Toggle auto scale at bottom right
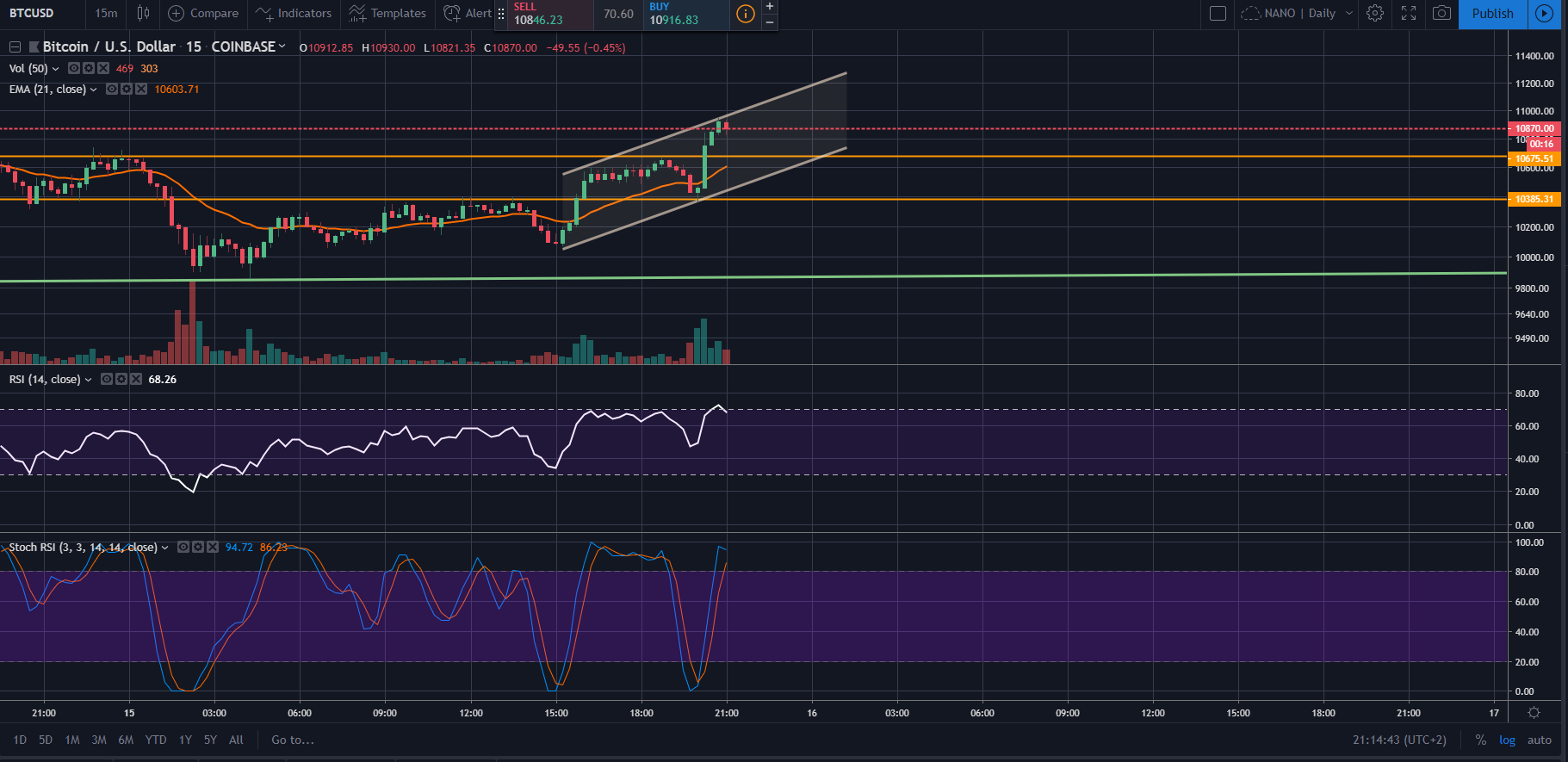 coord(1539,740)
